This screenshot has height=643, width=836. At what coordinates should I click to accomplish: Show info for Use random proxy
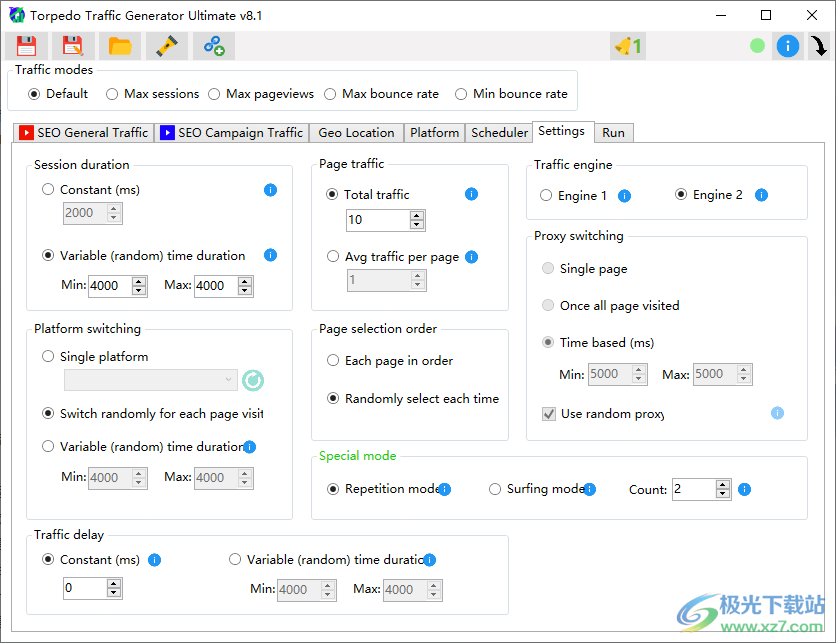[777, 413]
